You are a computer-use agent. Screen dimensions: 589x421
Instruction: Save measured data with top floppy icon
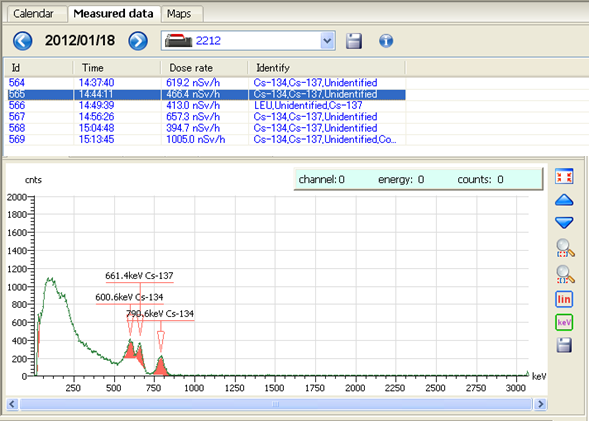pos(354,41)
